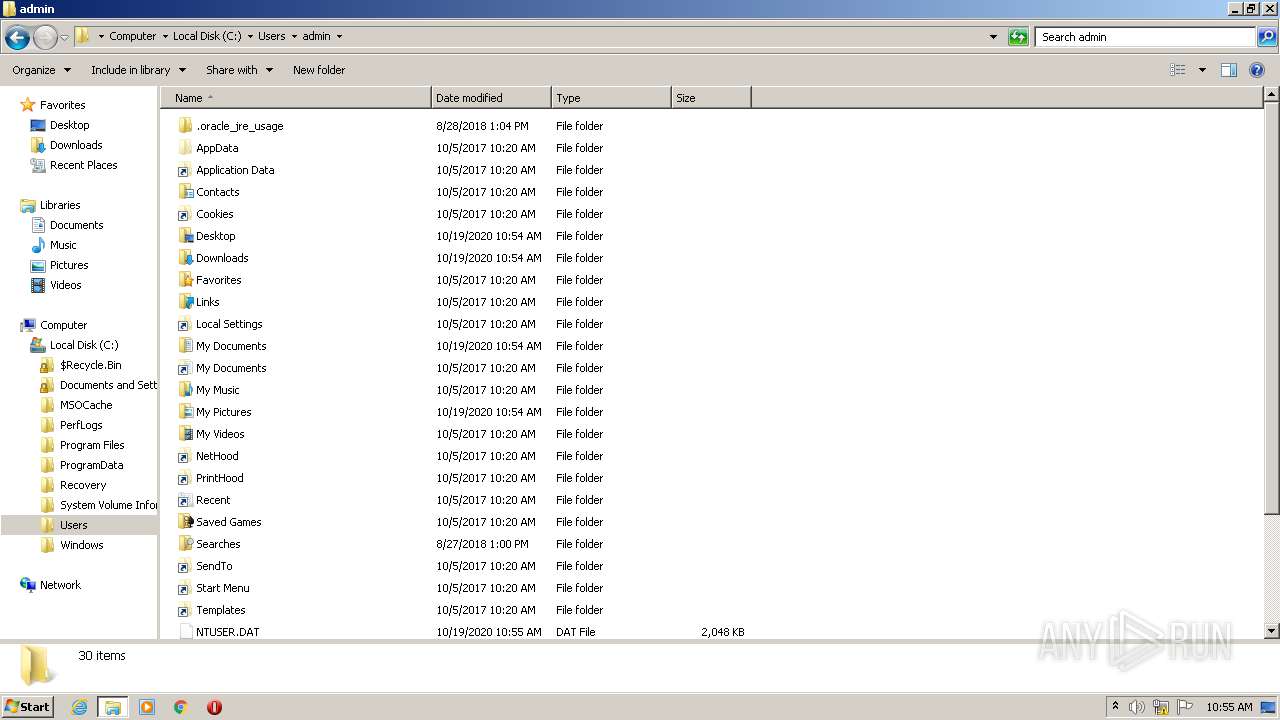Image resolution: width=1280 pixels, height=720 pixels.
Task: Select the Favorites folder icon in file list
Action: pos(185,280)
